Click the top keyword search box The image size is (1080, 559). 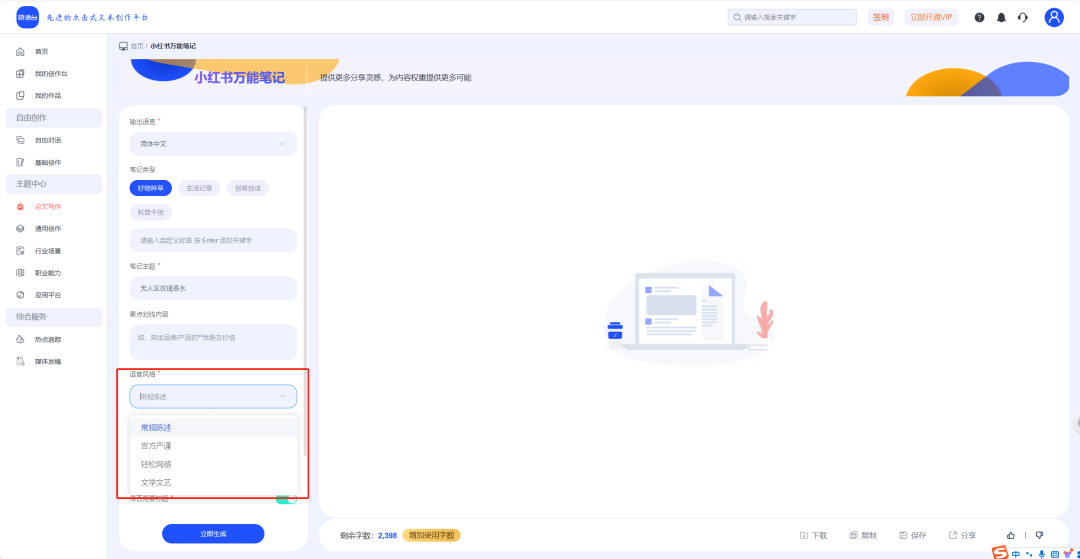coord(792,17)
